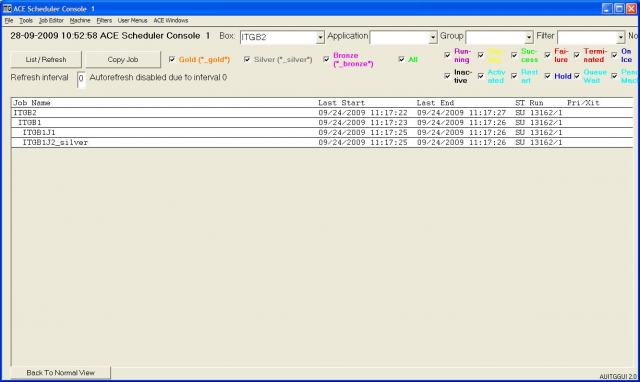Open the Job Editor menu
Image resolution: width=640 pixels, height=382 pixels.
coord(51,20)
